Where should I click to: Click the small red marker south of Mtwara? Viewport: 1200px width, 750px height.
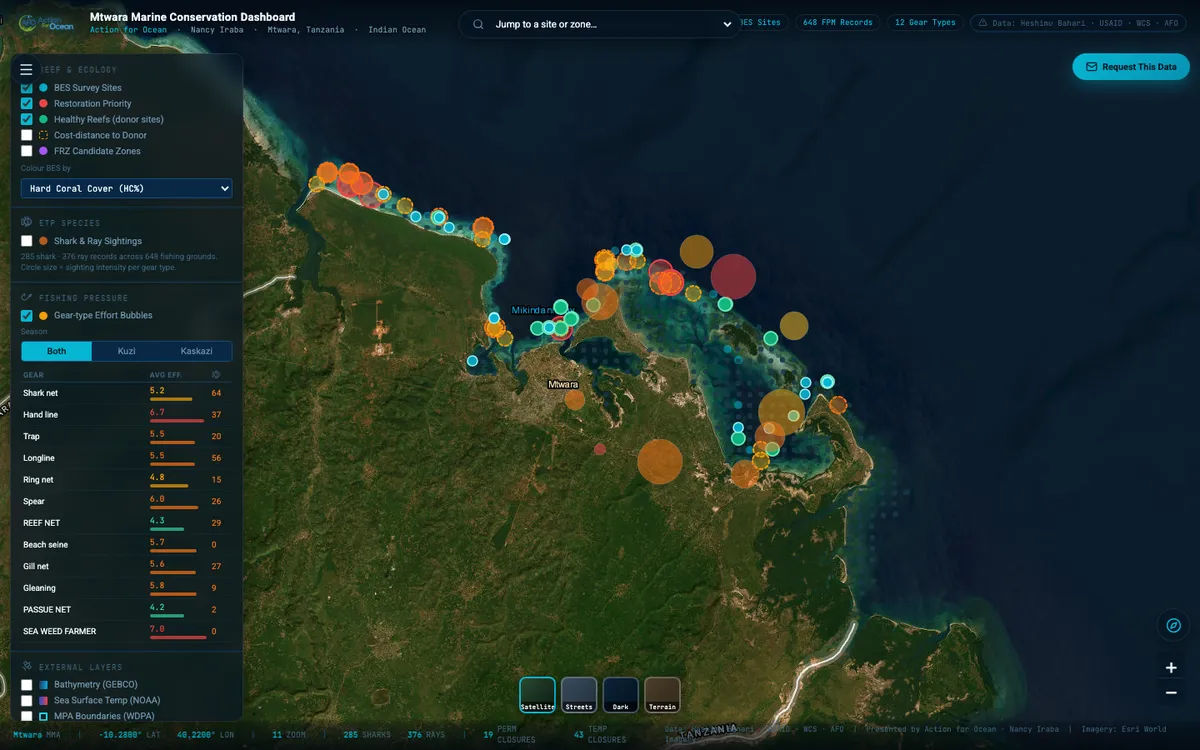[x=600, y=449]
